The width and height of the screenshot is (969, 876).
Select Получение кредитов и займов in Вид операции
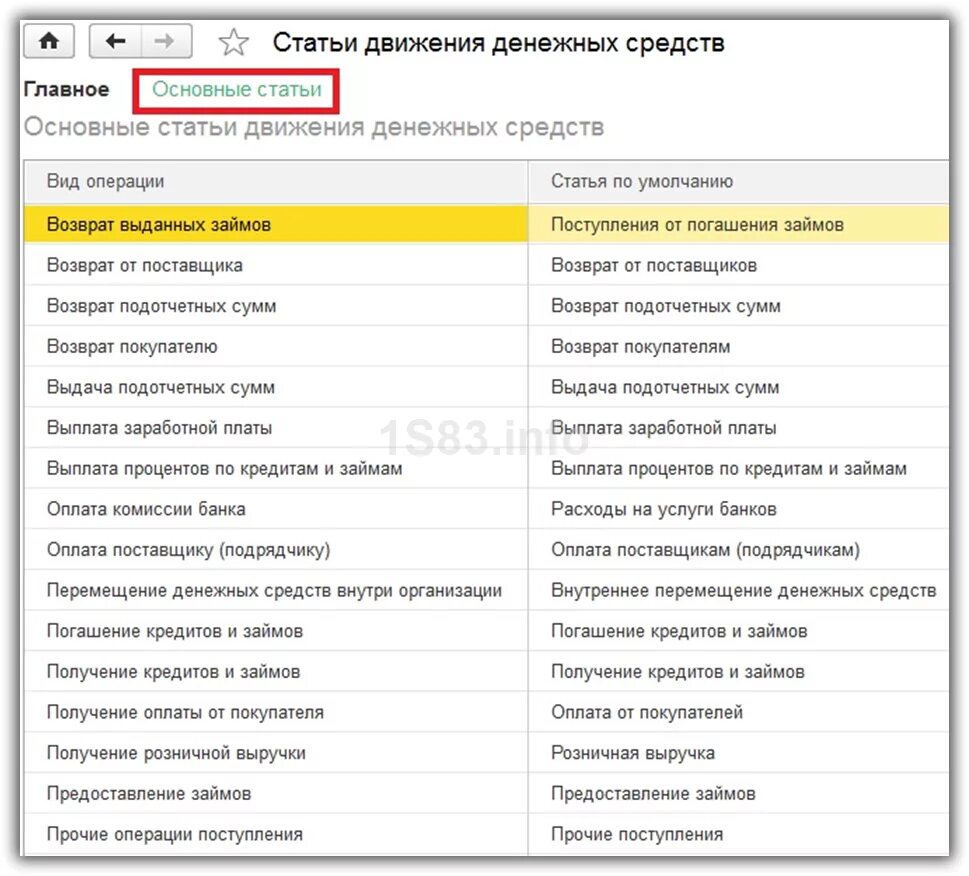coord(276,672)
